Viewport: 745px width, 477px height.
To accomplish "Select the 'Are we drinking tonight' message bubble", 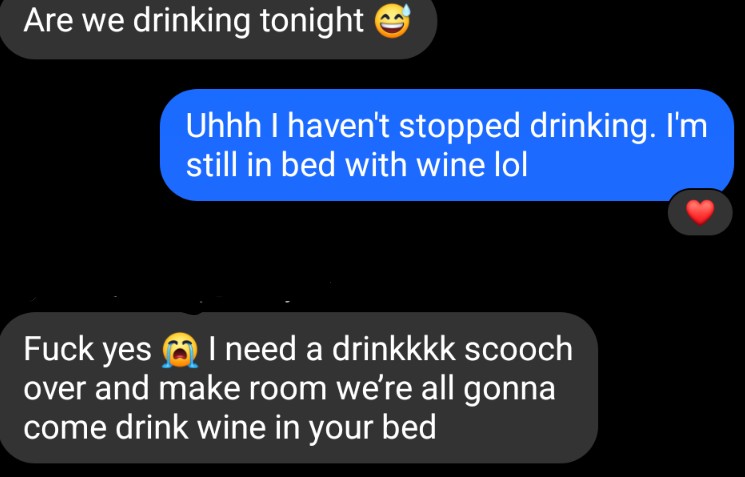I will click(x=218, y=26).
